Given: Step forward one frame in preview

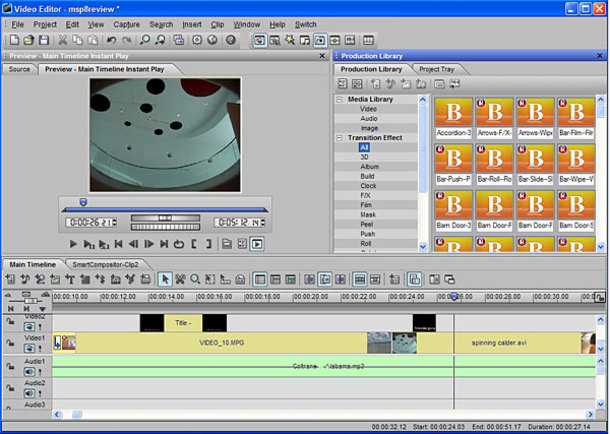Looking at the screenshot, I should pos(149,244).
